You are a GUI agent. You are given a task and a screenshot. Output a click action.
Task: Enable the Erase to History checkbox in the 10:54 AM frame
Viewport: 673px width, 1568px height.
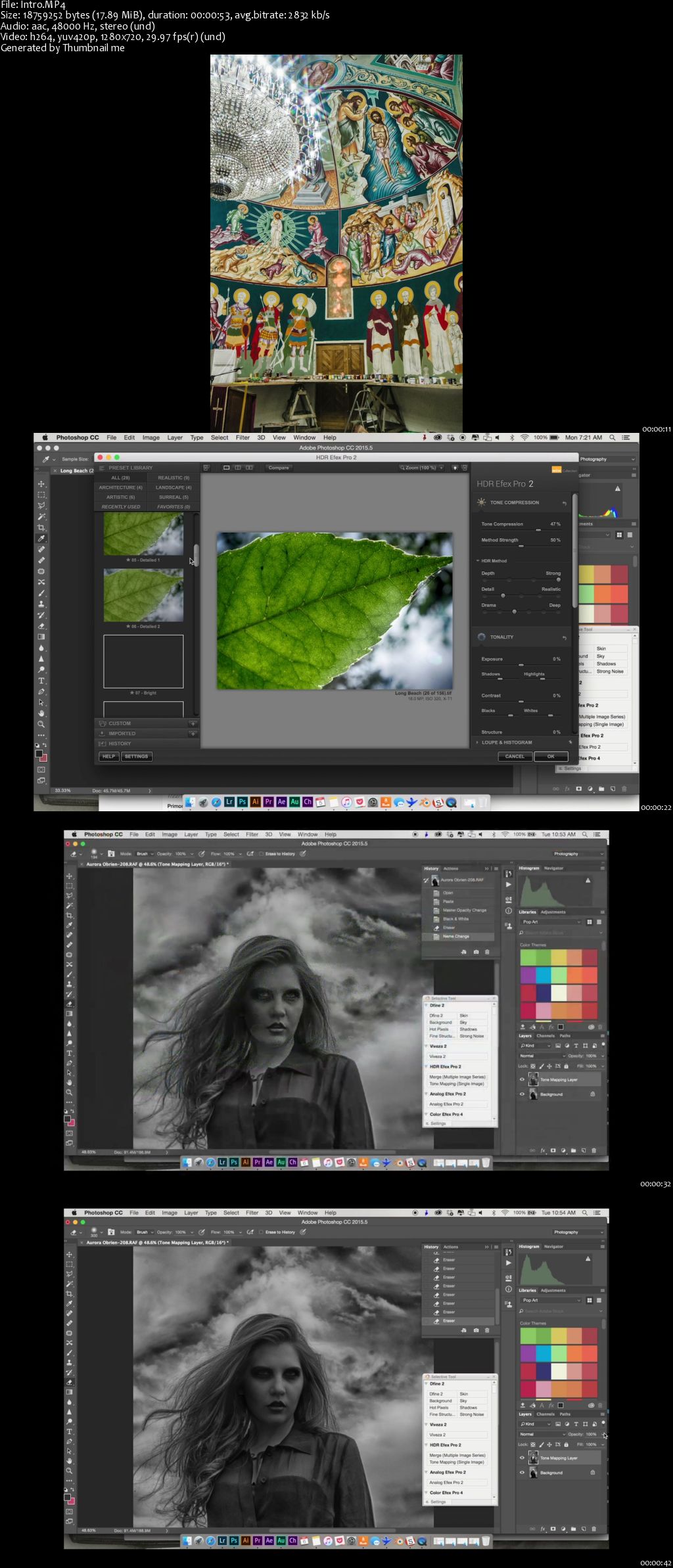(x=262, y=1232)
